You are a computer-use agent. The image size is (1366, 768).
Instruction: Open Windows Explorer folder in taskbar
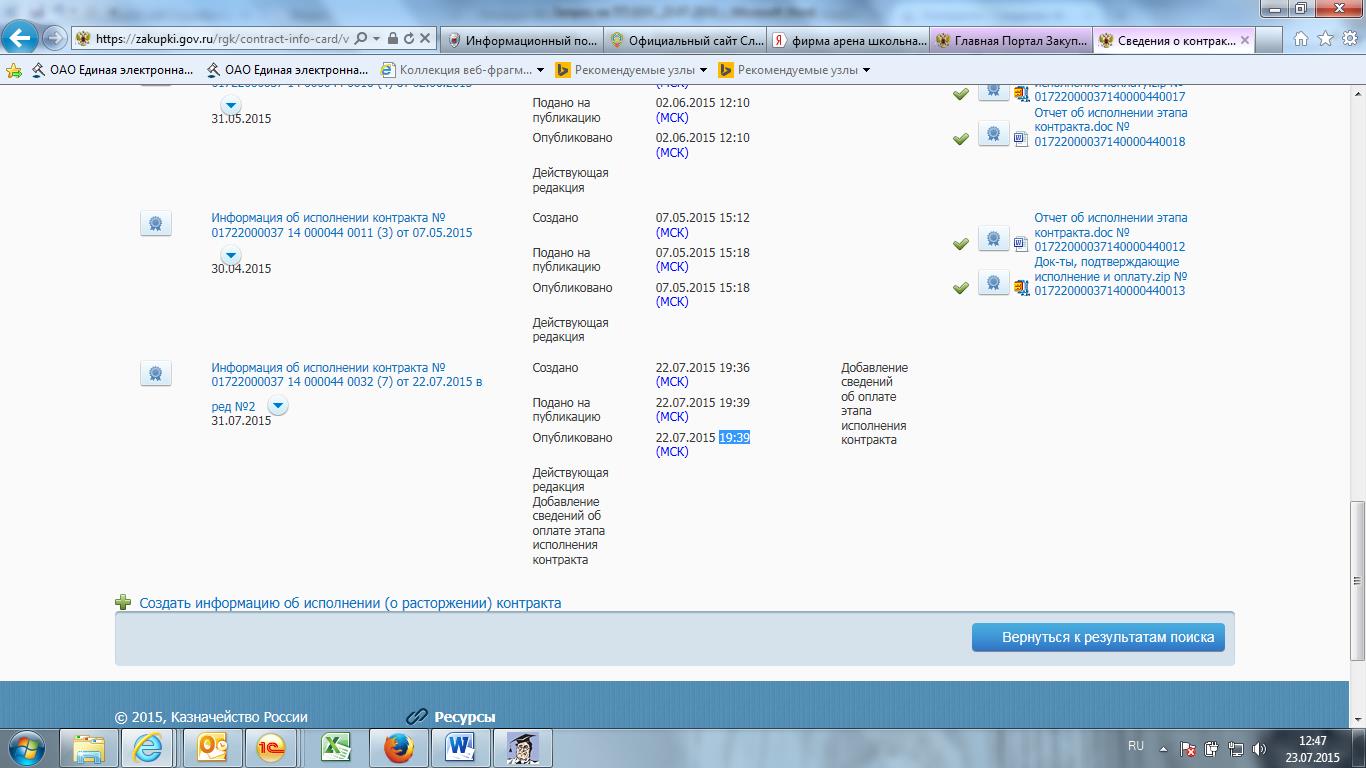88,748
